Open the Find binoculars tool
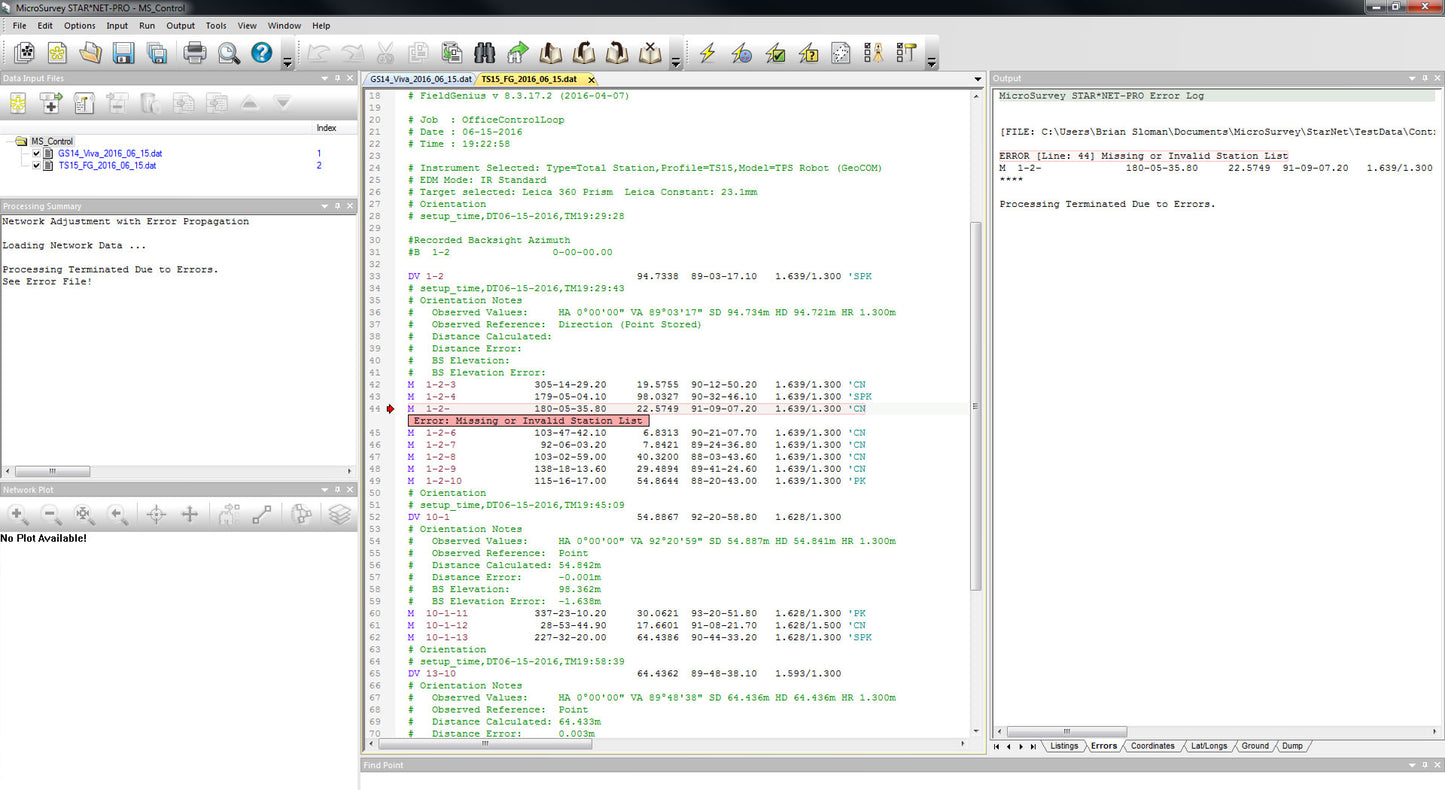1445x790 pixels. (x=484, y=53)
